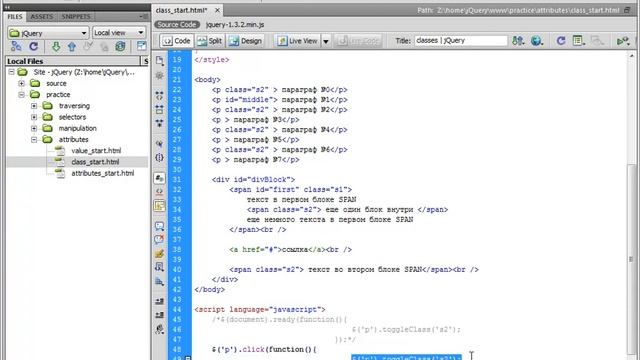Click the code editor scroll-up arrow
640x360 pixels.
click(631, 56)
